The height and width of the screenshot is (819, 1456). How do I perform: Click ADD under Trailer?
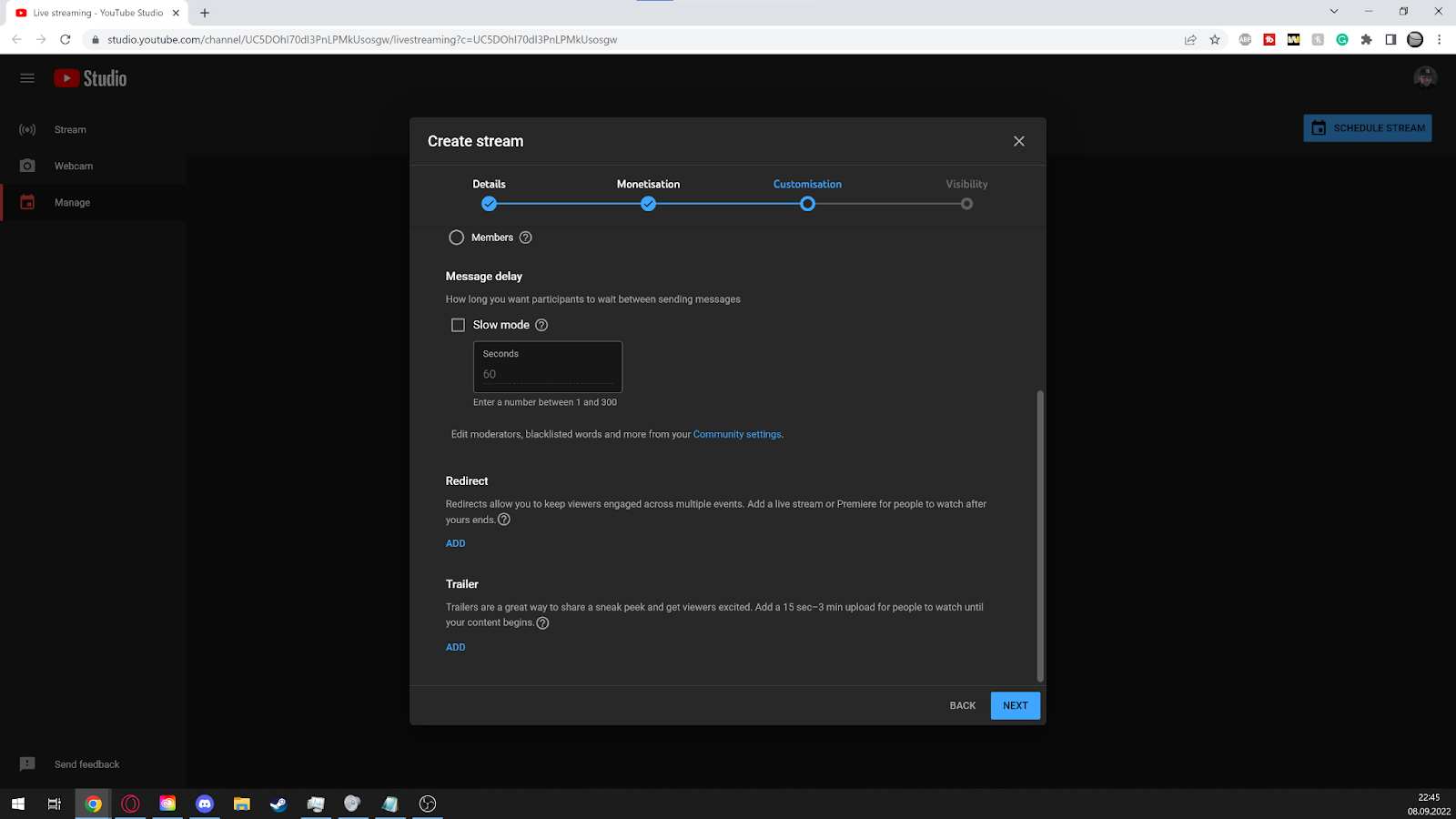coord(456,647)
